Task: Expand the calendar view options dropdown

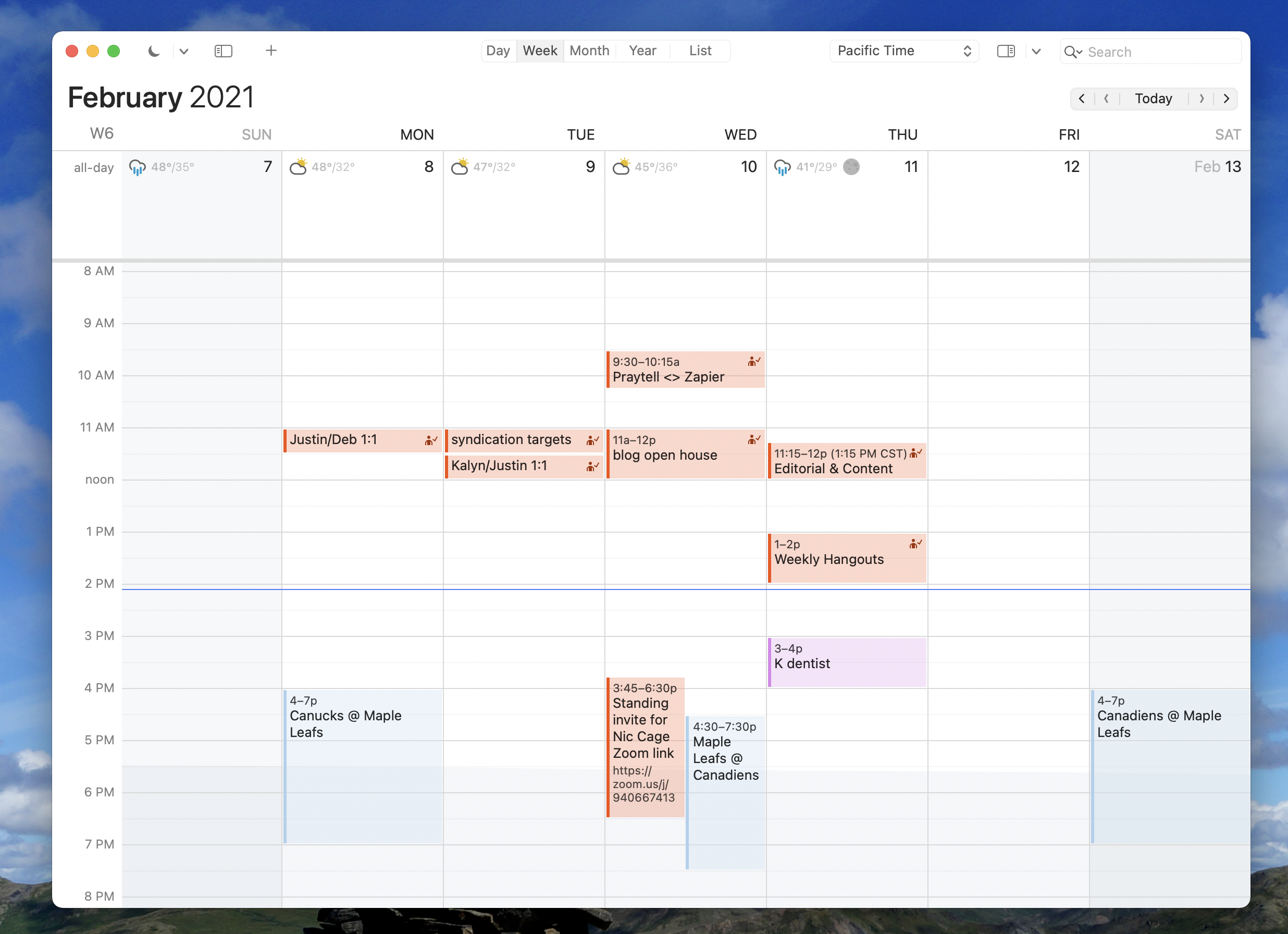Action: pos(1036,50)
